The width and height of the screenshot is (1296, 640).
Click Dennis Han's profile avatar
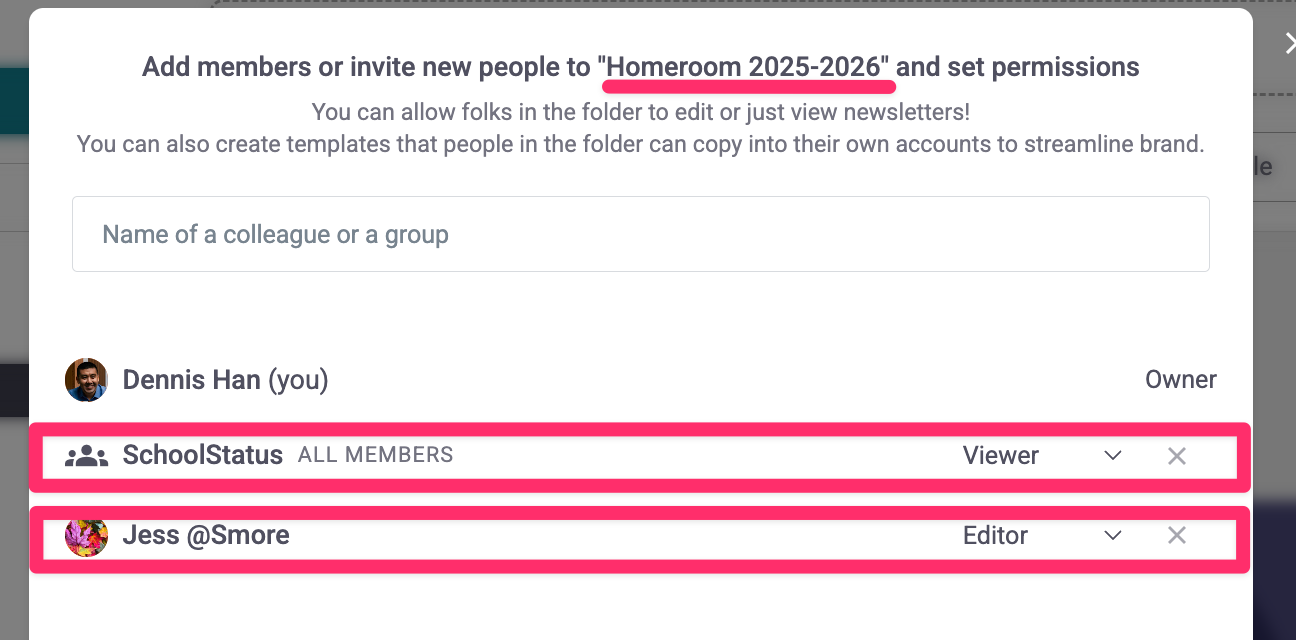86,380
